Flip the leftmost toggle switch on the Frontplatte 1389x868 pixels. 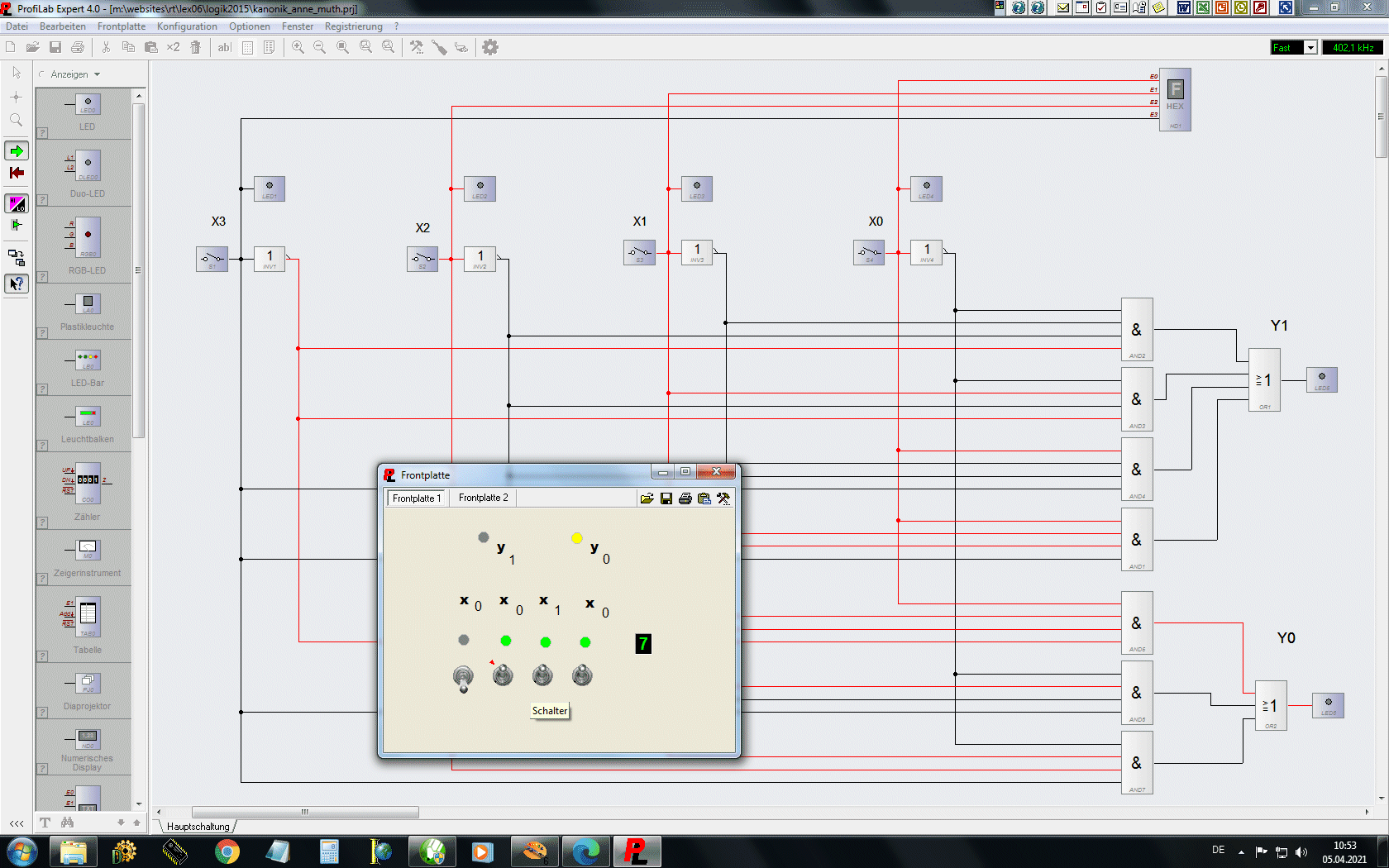pos(463,679)
